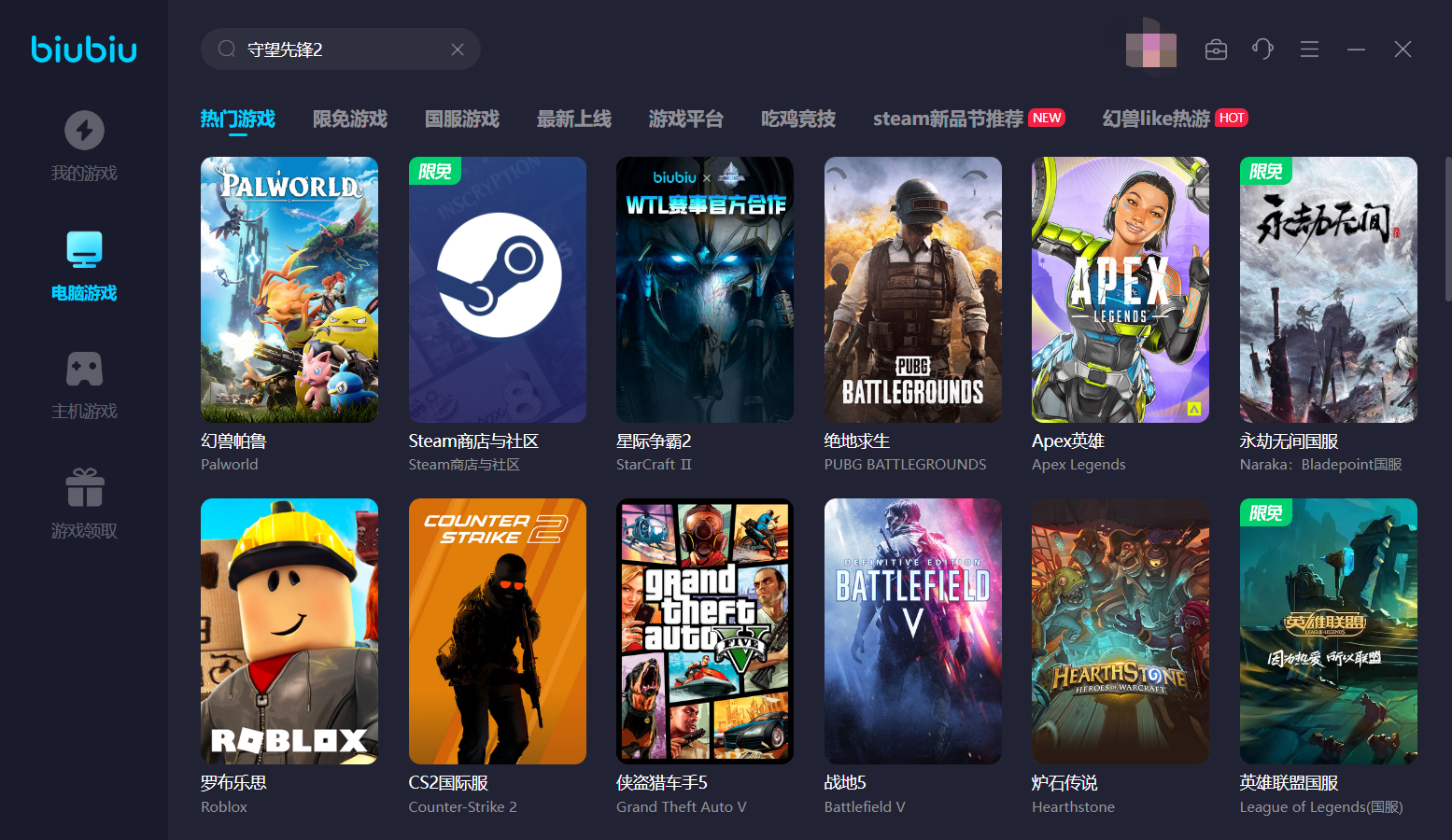Click the customer support headset icon
This screenshot has height=840, width=1452.
point(1262,49)
